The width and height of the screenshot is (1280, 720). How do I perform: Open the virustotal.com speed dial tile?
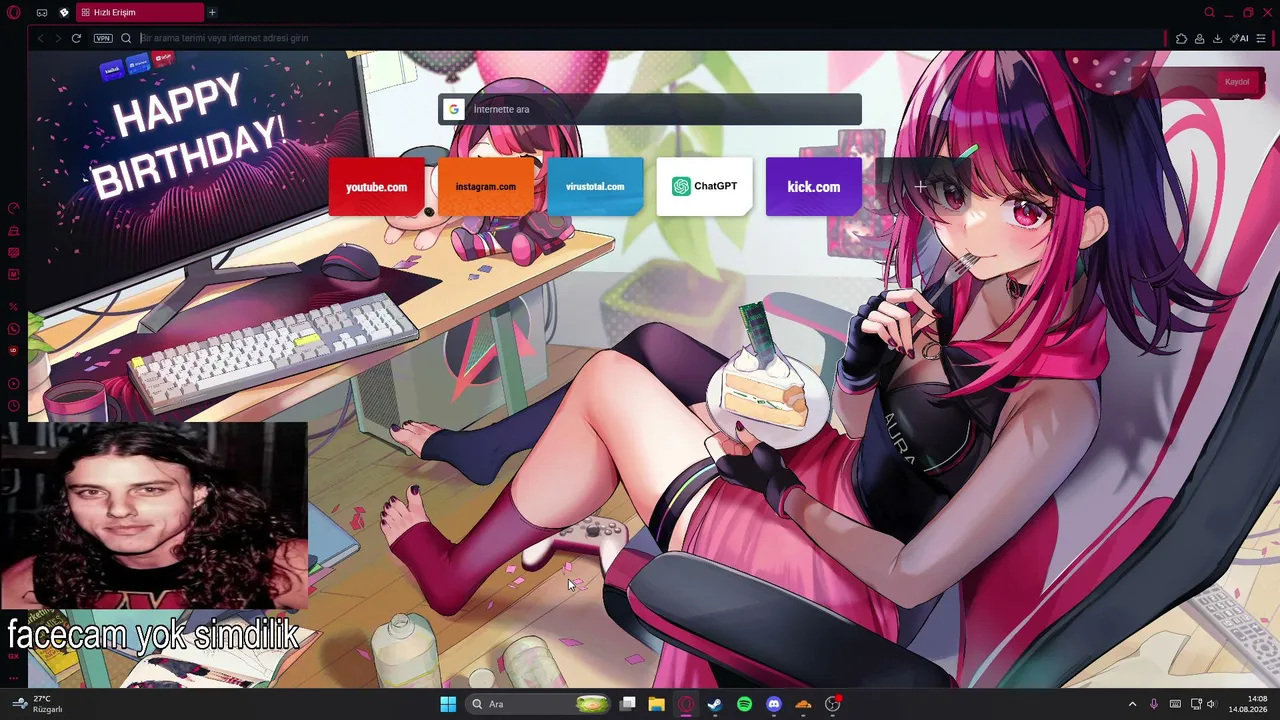[595, 186]
